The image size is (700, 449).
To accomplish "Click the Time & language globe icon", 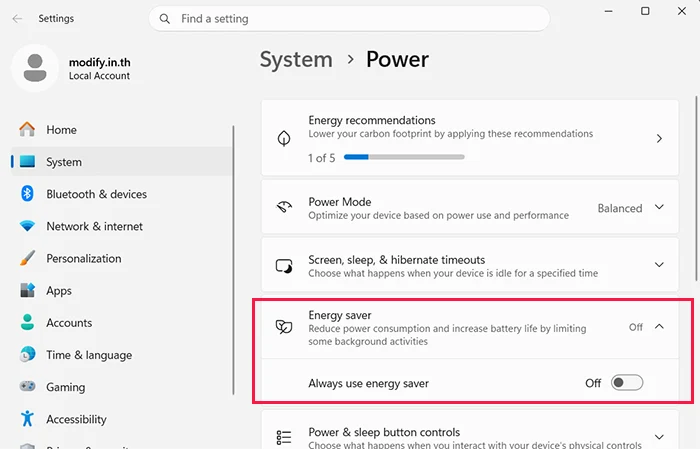I will pos(27,354).
